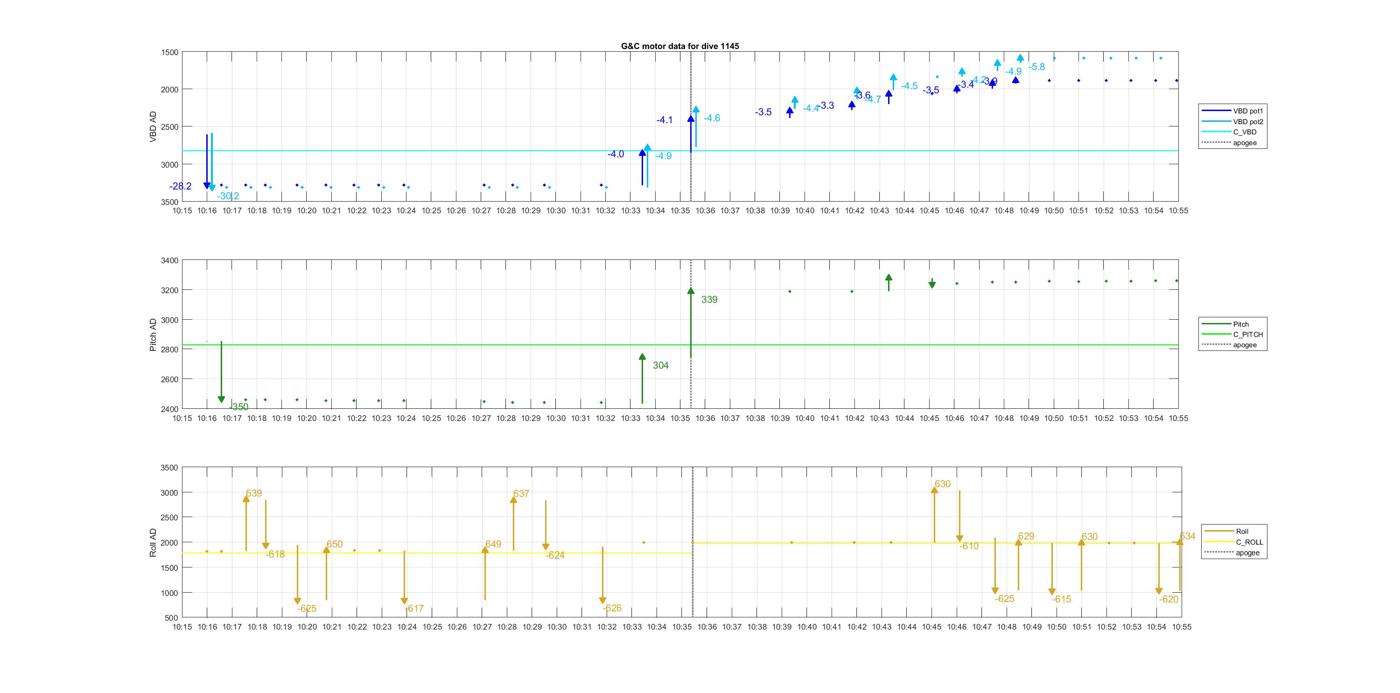
Task: Select 'C_PITCH' legend entry
Action: (x=1248, y=334)
